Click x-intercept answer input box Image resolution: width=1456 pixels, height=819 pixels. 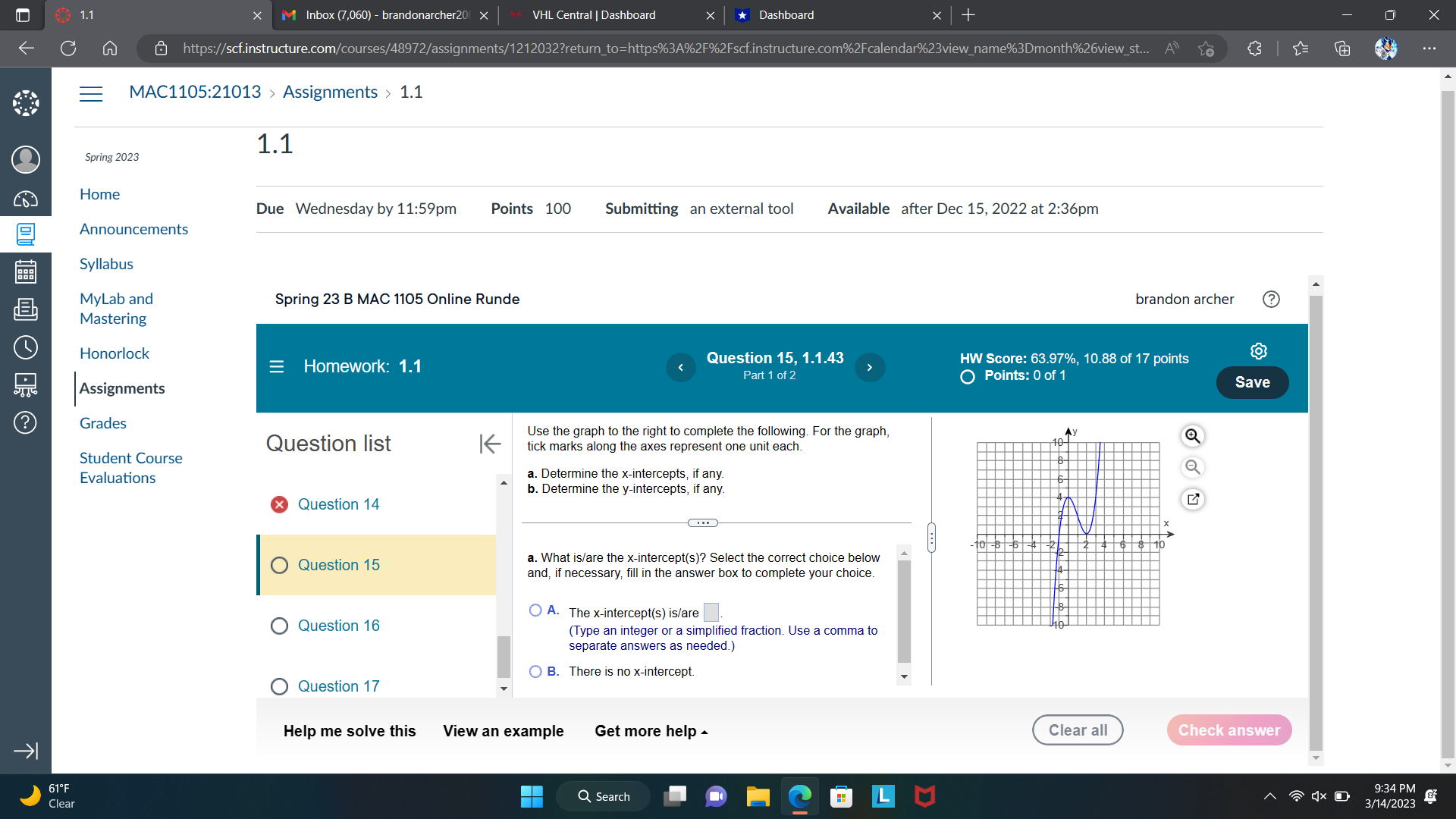tap(711, 612)
